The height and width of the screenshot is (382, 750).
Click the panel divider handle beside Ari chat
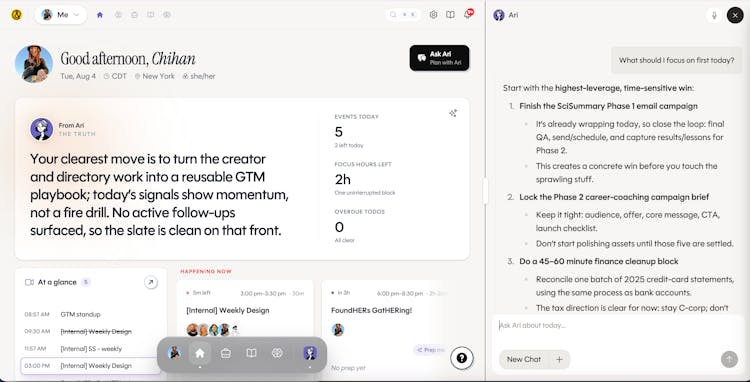485,191
